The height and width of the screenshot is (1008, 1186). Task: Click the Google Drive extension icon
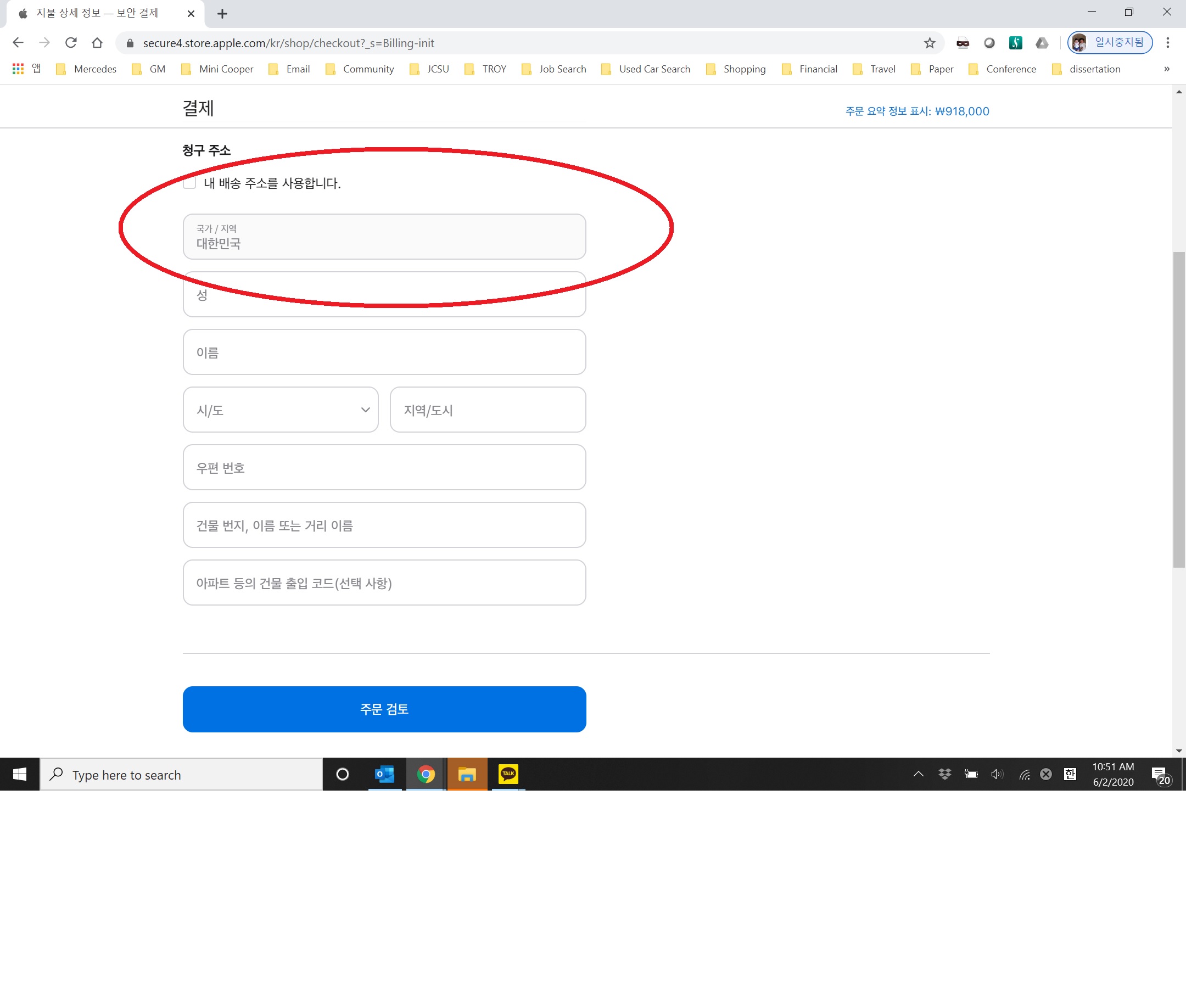(x=1042, y=43)
